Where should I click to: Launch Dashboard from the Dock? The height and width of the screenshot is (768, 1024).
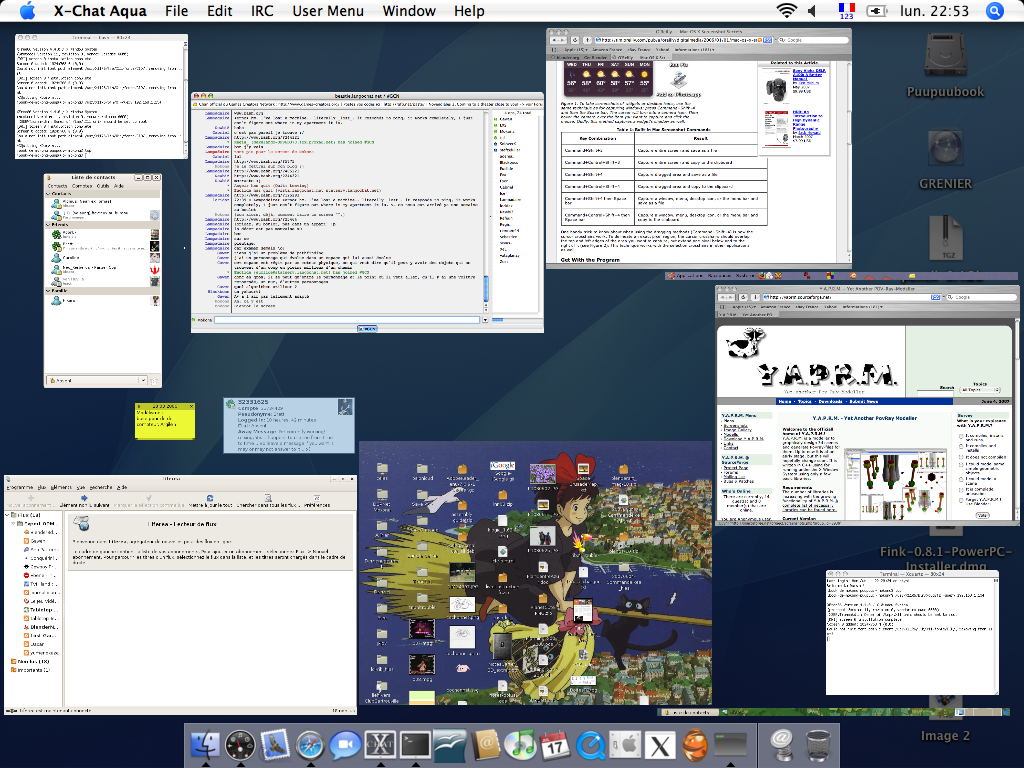[240, 745]
